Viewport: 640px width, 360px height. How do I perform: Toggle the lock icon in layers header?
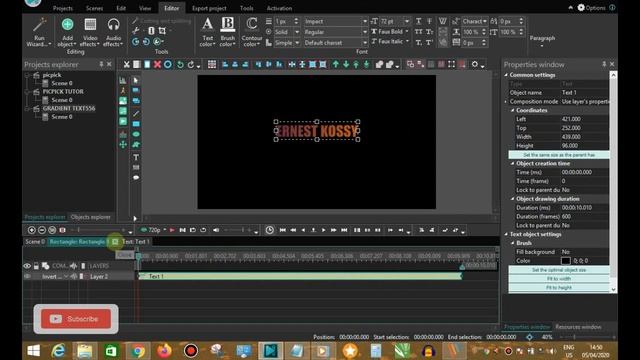click(x=36, y=266)
